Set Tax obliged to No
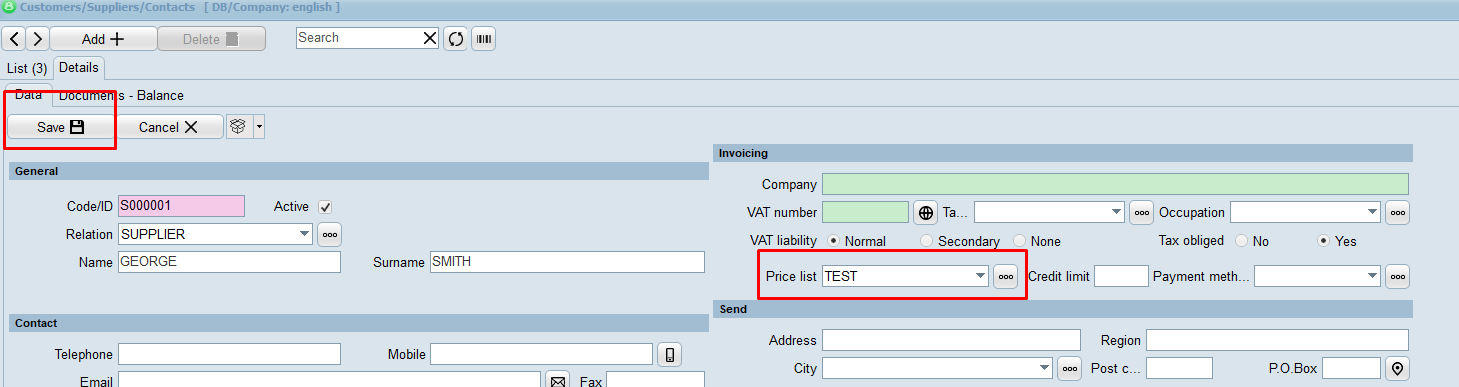1459x387 pixels. click(x=1243, y=241)
